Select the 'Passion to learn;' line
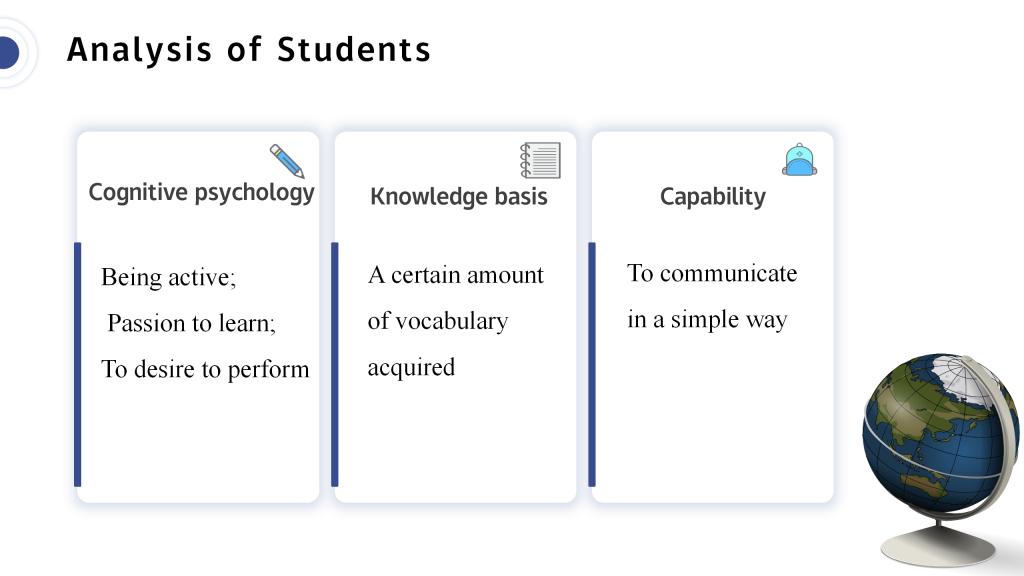The width and height of the screenshot is (1024, 576). point(191,323)
